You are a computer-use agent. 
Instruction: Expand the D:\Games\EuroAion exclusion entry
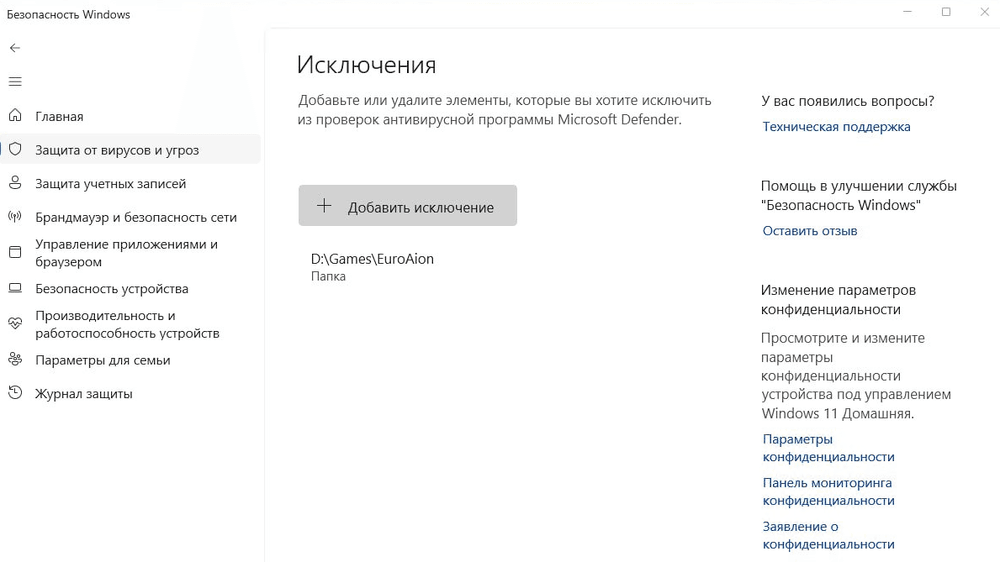point(372,266)
